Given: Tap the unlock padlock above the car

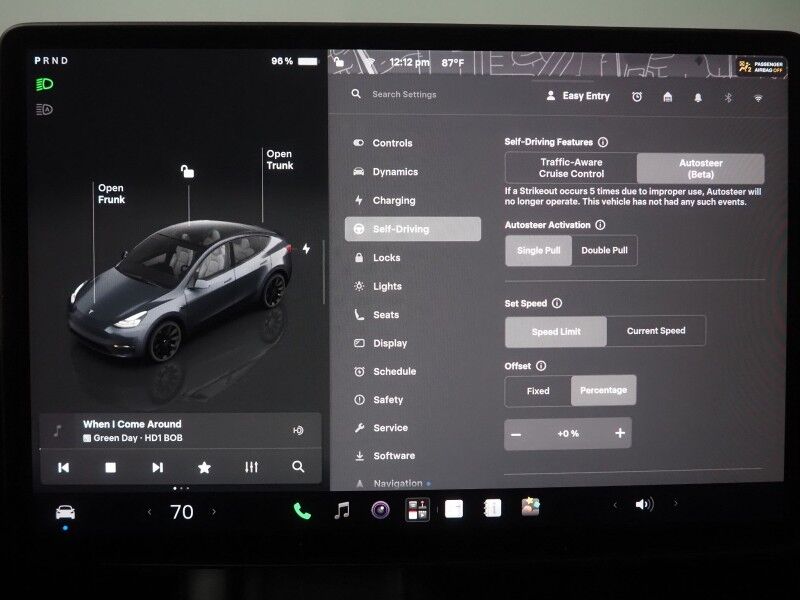Looking at the screenshot, I should 187,171.
